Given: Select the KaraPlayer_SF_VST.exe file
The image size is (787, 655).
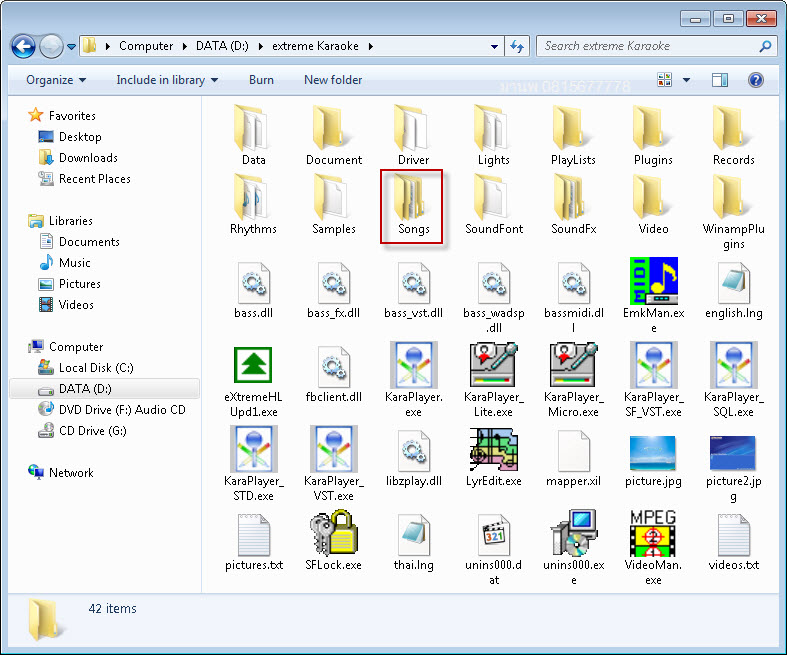Looking at the screenshot, I should (653, 380).
